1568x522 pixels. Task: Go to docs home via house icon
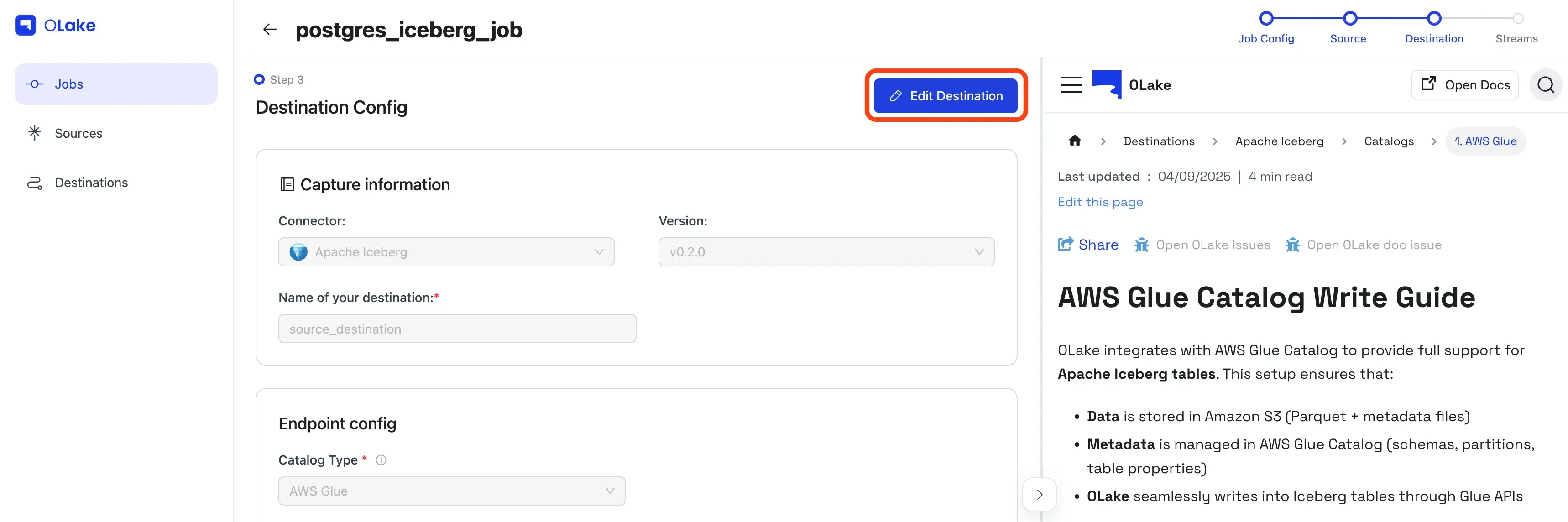click(1074, 141)
